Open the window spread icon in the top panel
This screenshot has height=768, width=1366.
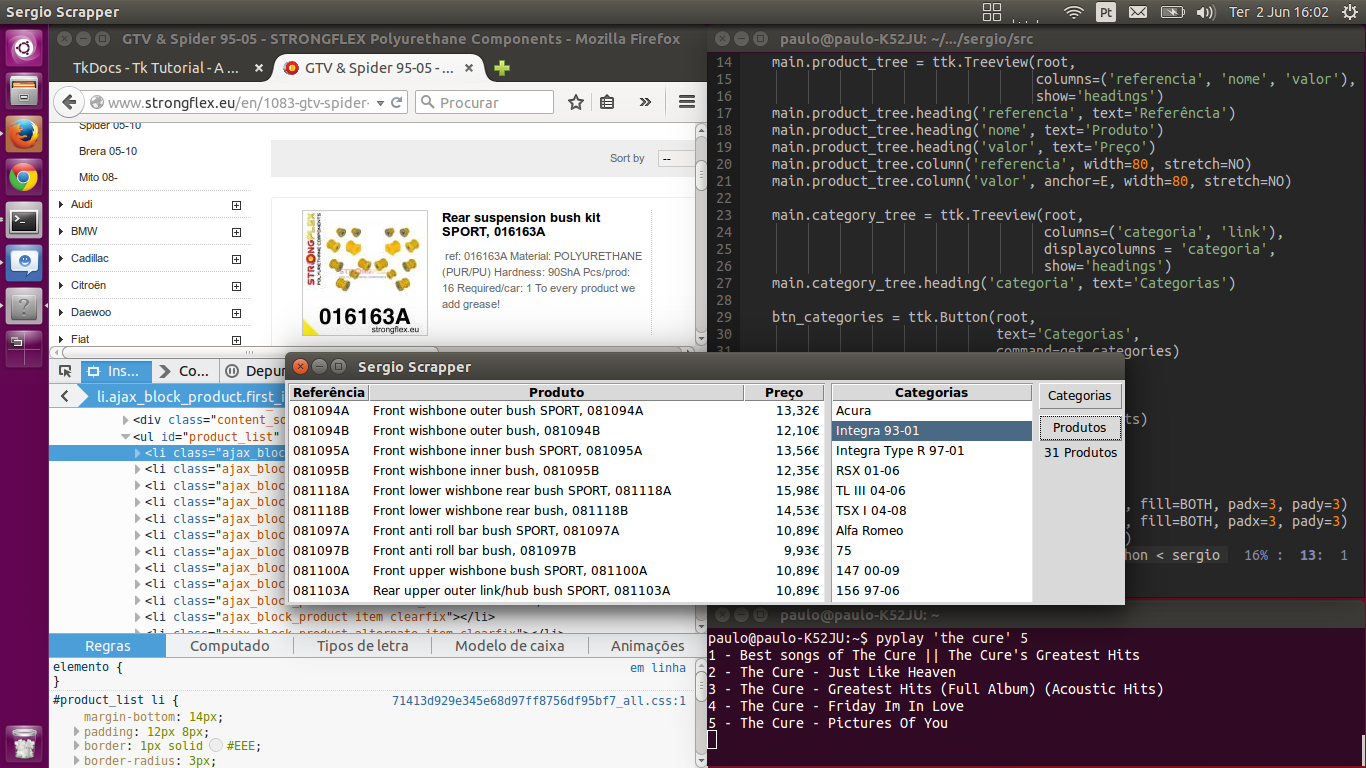point(991,12)
